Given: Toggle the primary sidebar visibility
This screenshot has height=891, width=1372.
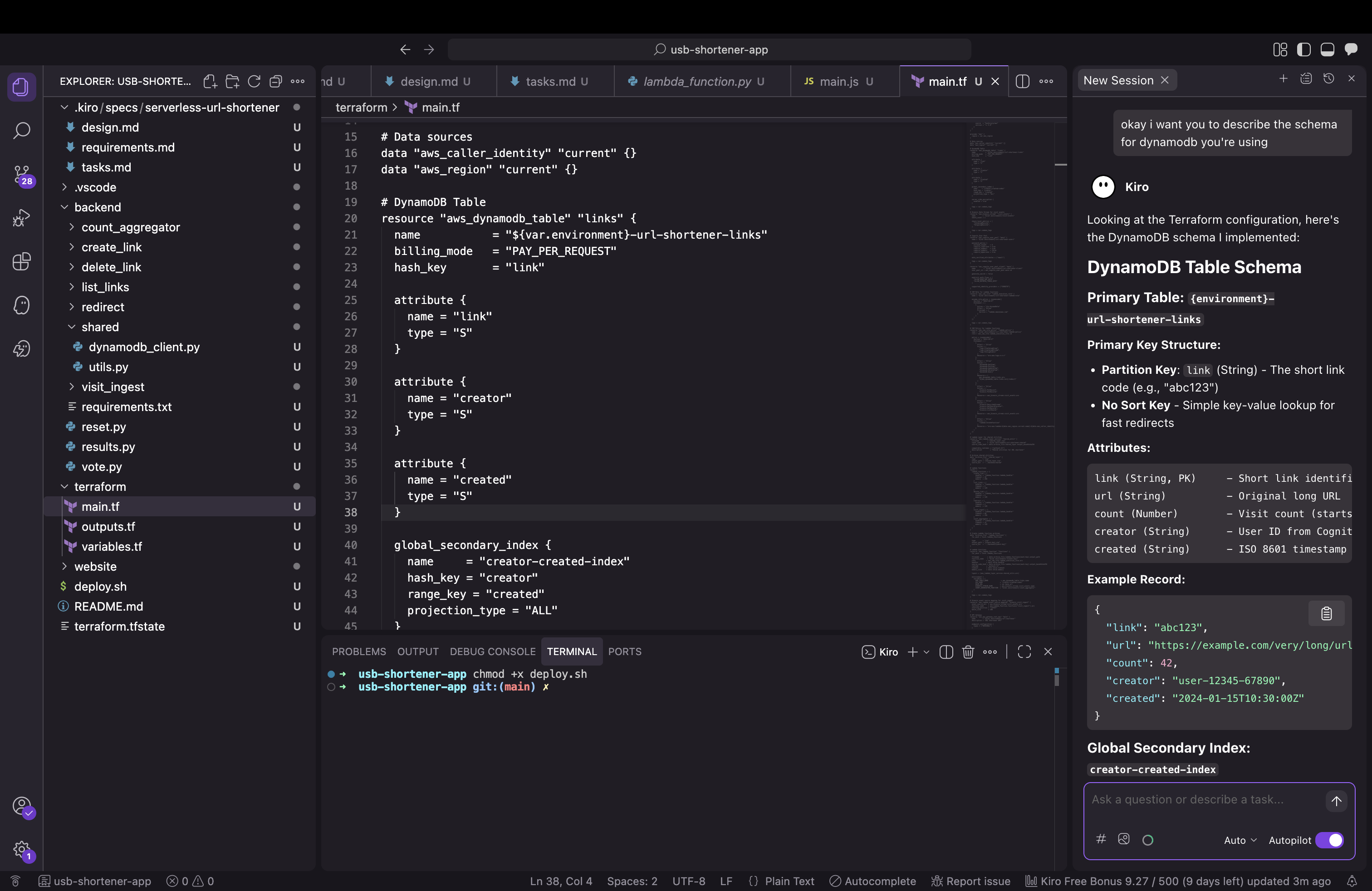Looking at the screenshot, I should point(1303,49).
